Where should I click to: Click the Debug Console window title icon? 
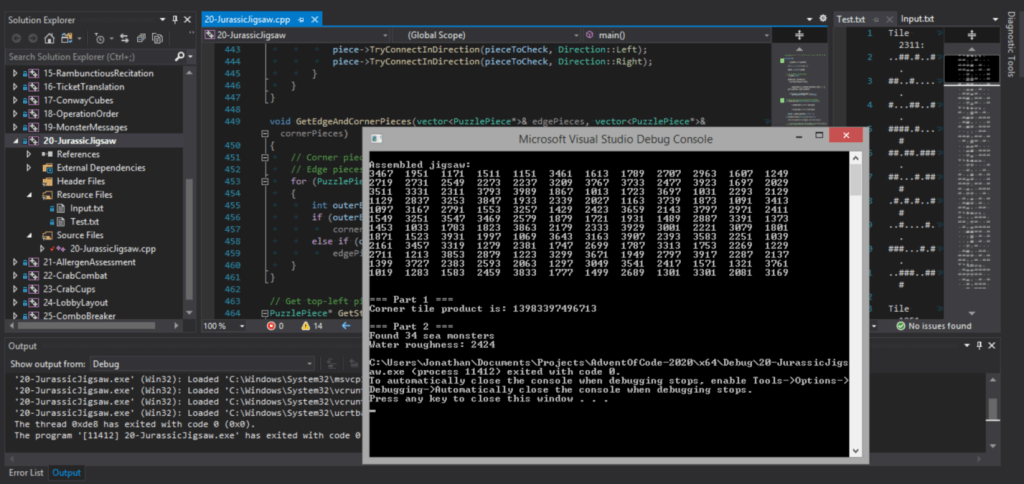coord(376,139)
